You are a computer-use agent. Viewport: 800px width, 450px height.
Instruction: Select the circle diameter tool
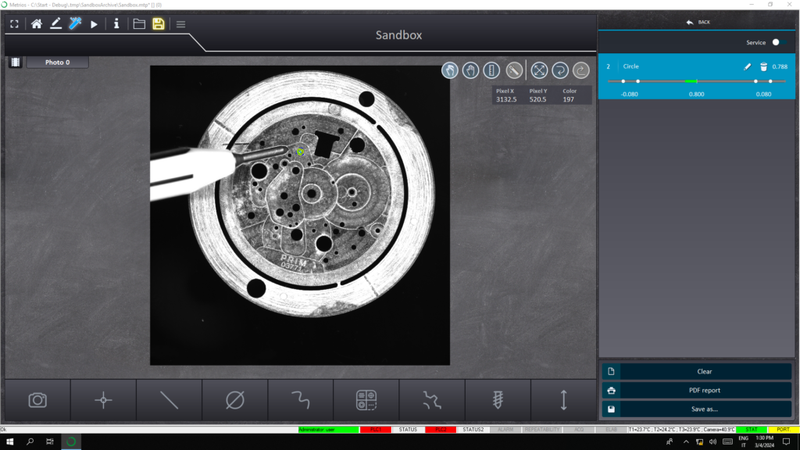coord(235,400)
